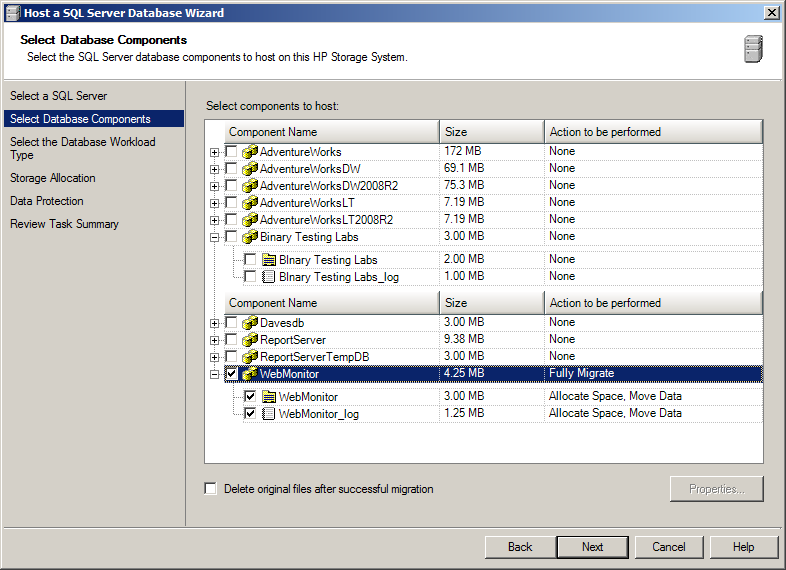Click the Davesdb database icon

(250, 322)
